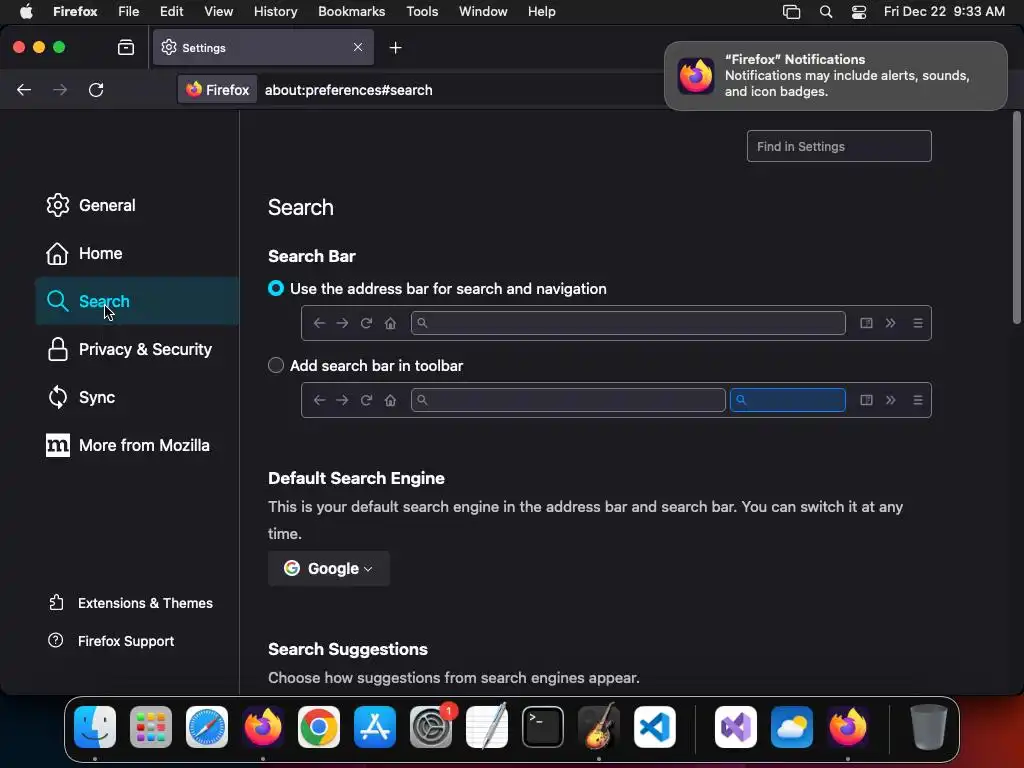Click the forward navigation arrow
Image resolution: width=1024 pixels, height=768 pixels.
(60, 90)
